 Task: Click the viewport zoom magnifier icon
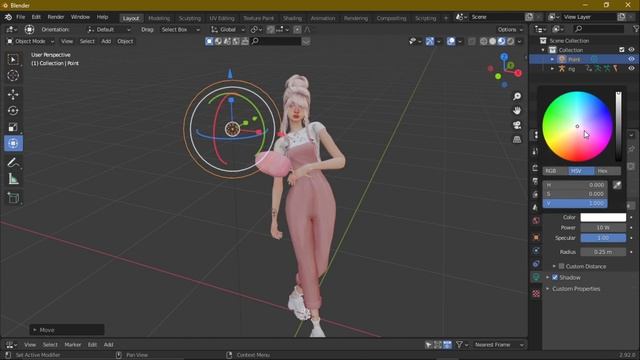(x=517, y=96)
